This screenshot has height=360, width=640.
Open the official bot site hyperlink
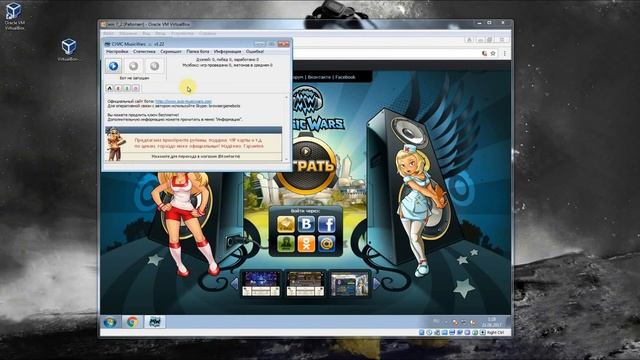[183, 101]
